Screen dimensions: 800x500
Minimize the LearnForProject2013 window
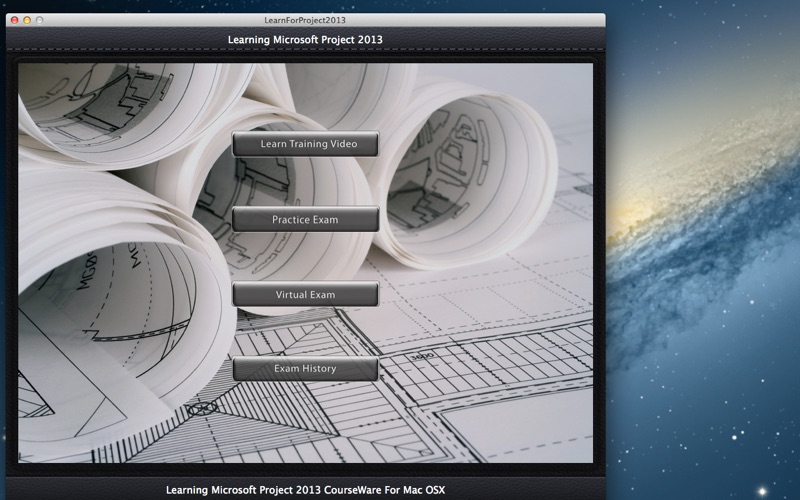[x=27, y=20]
